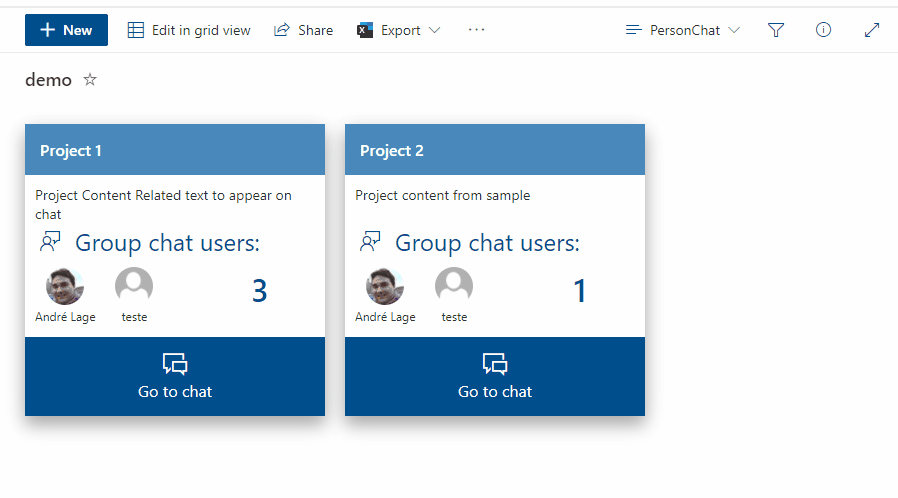This screenshot has width=898, height=498.
Task: Select the Project 1 card header
Action: 175,150
